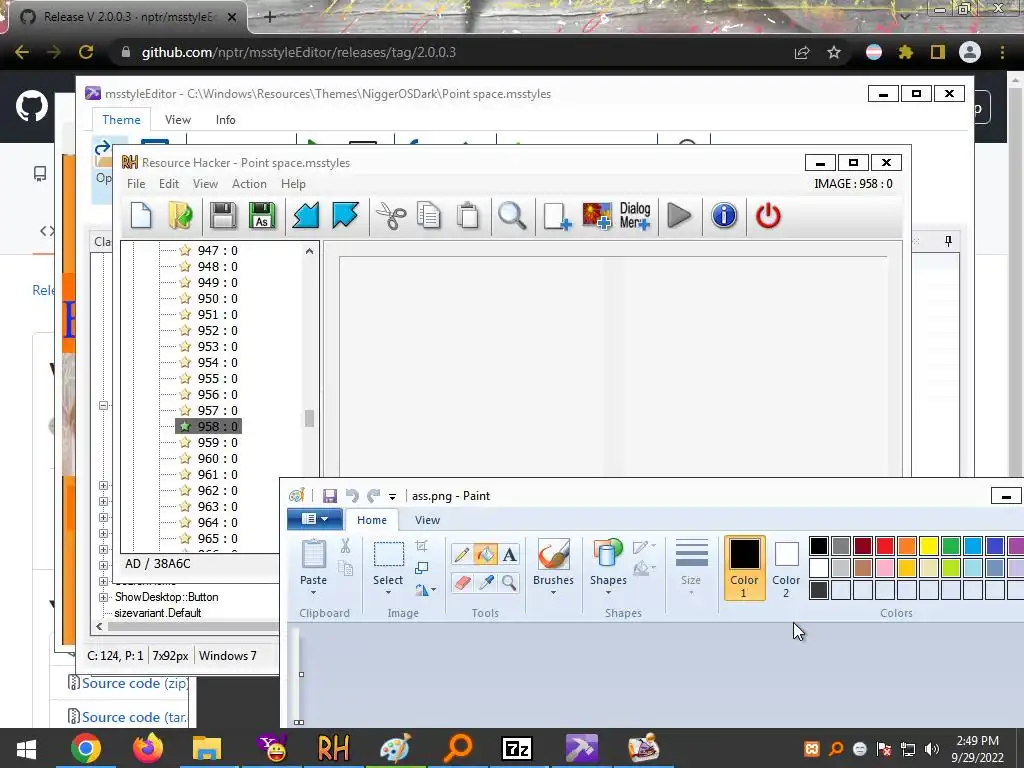Image resolution: width=1024 pixels, height=768 pixels.
Task: Open the Windows Start button
Action: click(26, 748)
